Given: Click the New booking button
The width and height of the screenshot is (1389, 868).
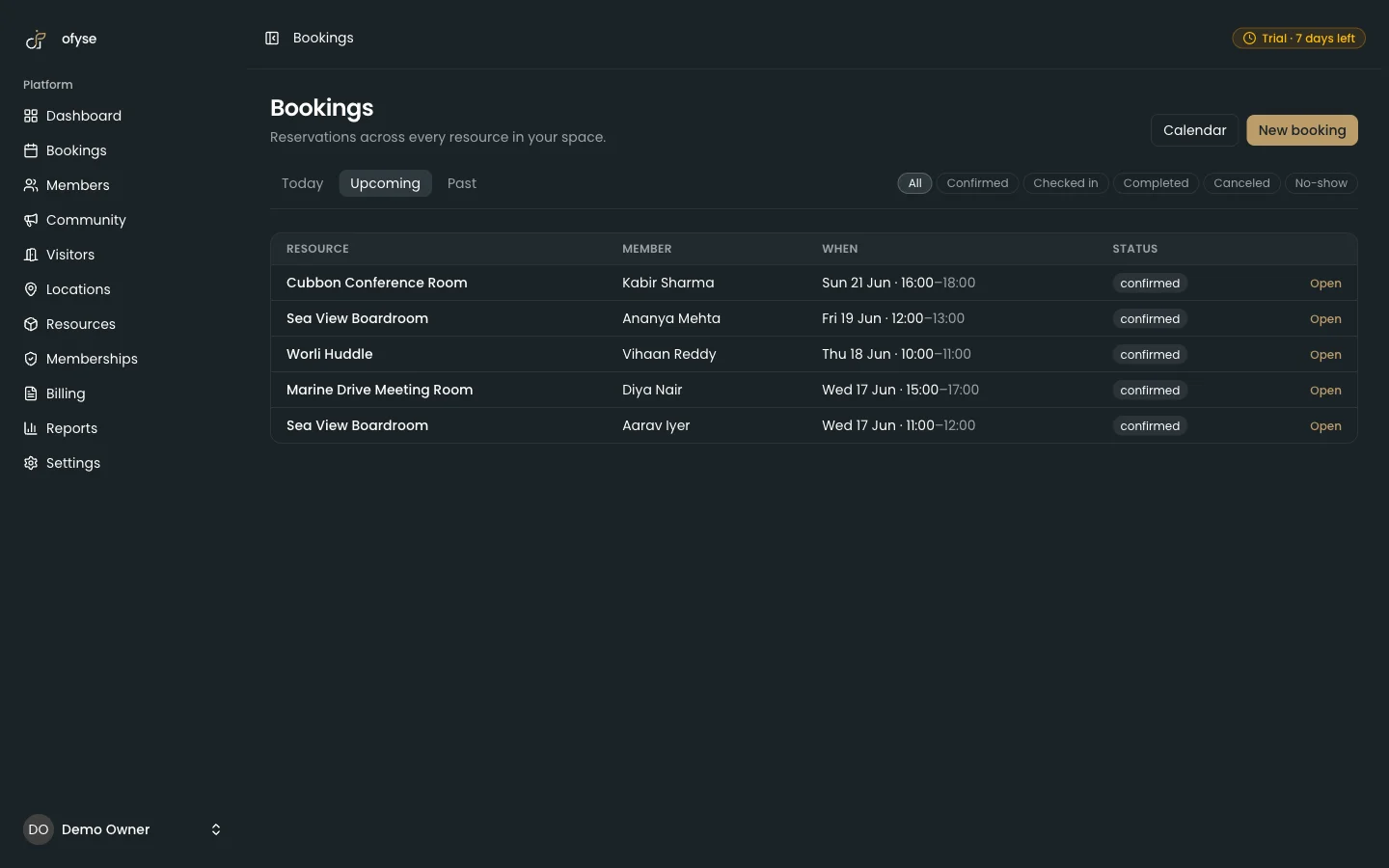Looking at the screenshot, I should [1302, 130].
